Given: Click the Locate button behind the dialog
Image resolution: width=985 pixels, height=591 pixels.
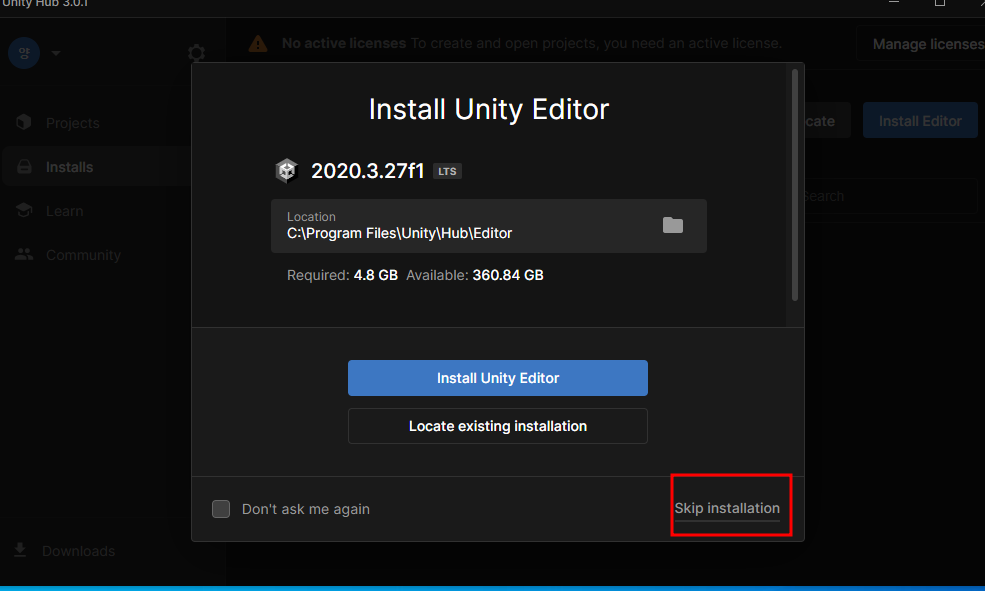Looking at the screenshot, I should [x=827, y=121].
